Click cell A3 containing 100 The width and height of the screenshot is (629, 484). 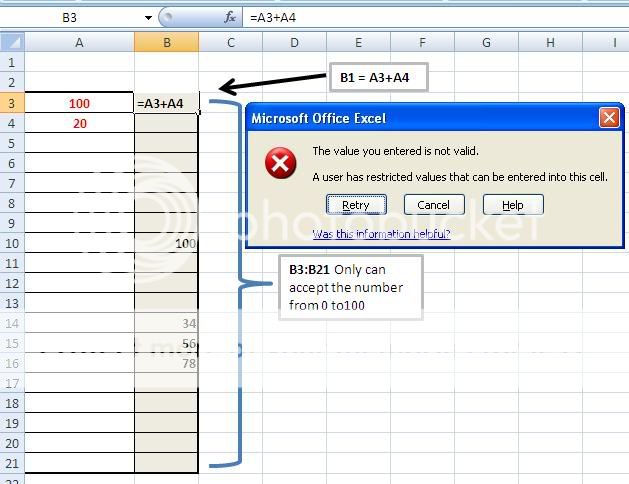[79, 103]
